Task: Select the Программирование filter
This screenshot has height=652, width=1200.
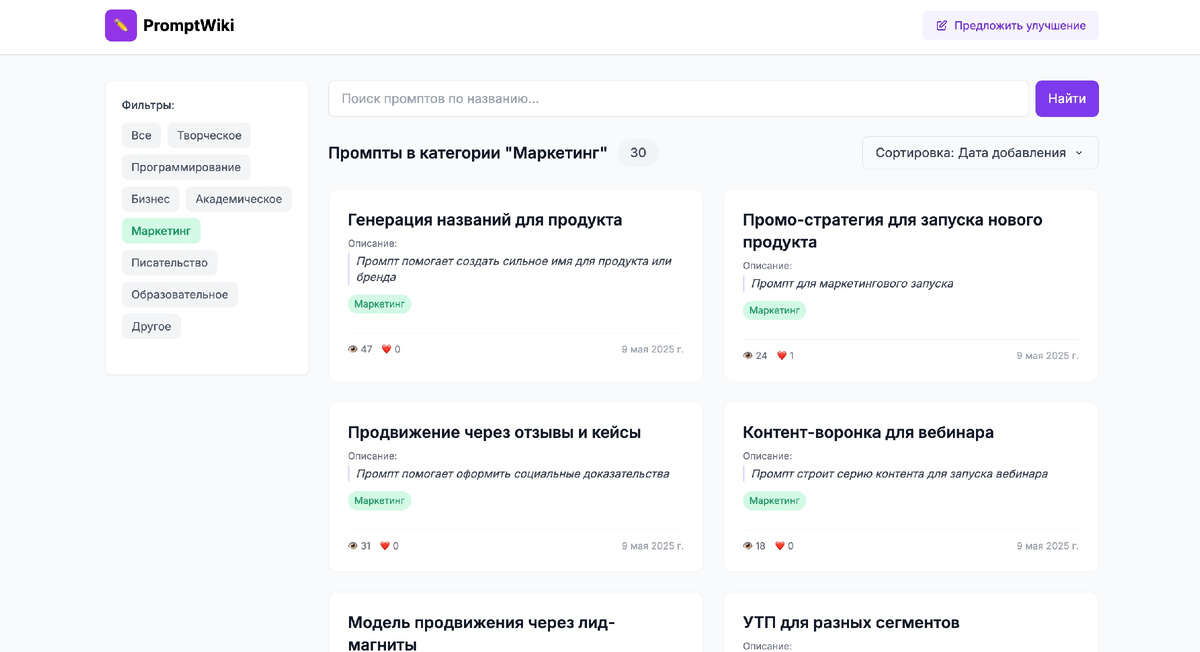Action: pyautogui.click(x=186, y=166)
